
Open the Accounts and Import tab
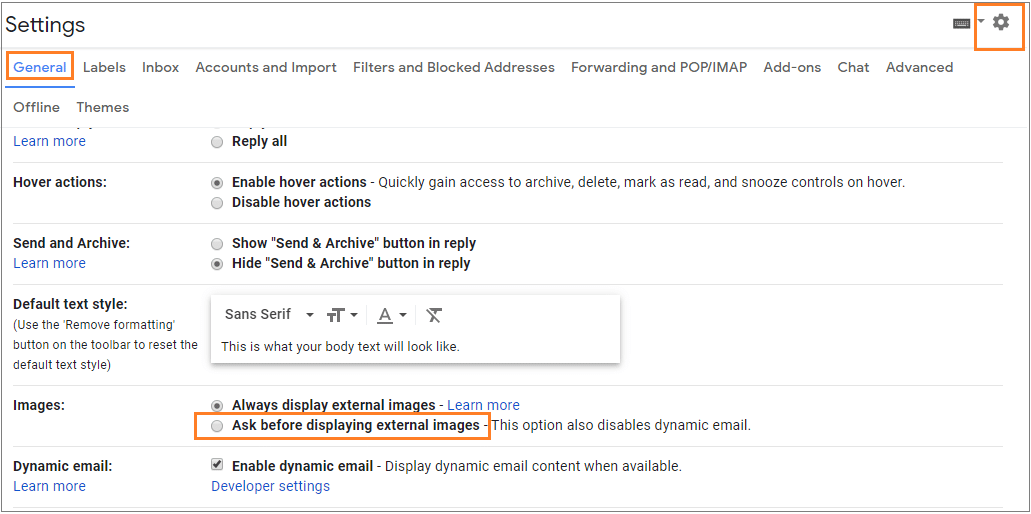266,67
